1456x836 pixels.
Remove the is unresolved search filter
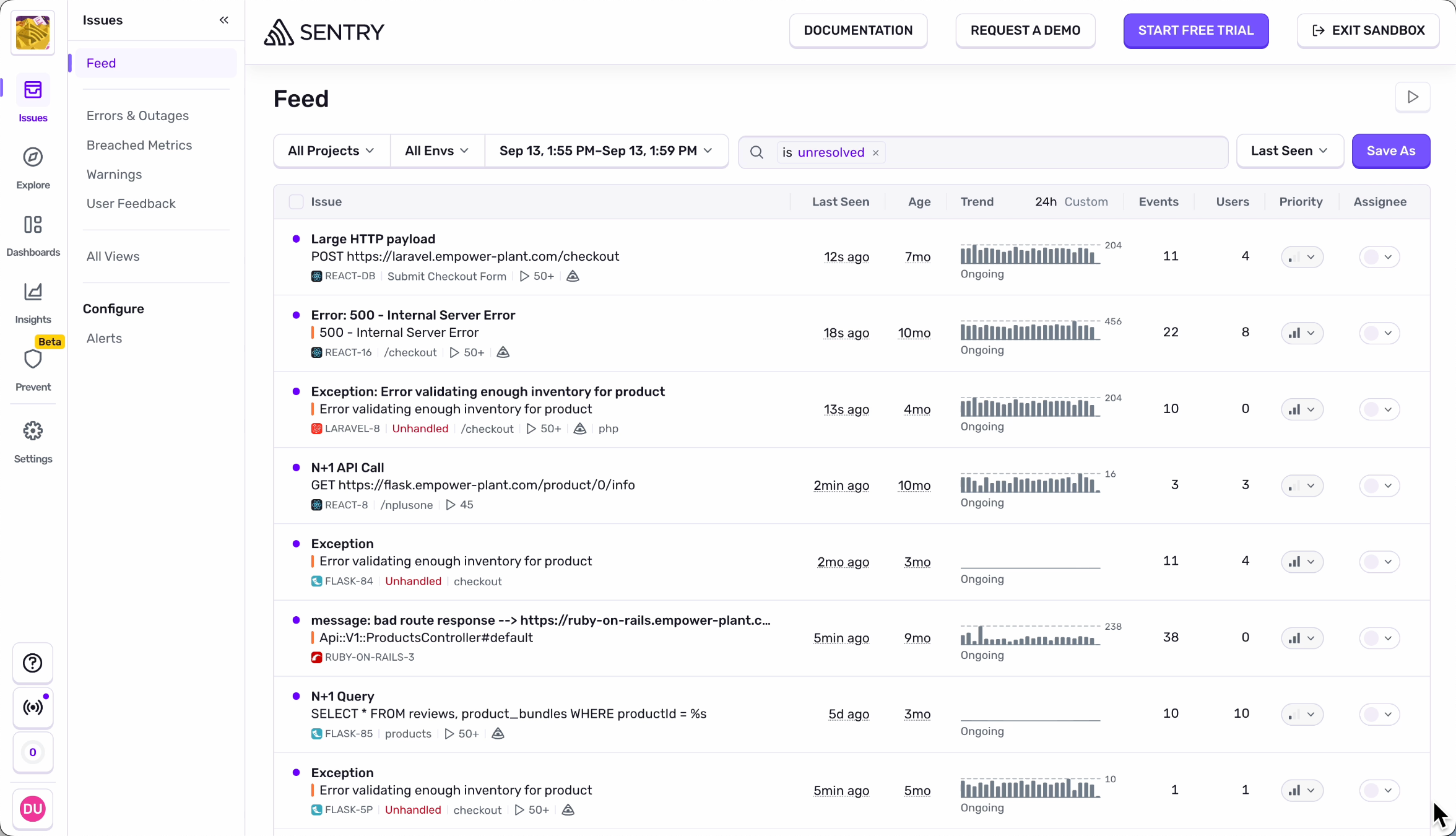coord(875,153)
